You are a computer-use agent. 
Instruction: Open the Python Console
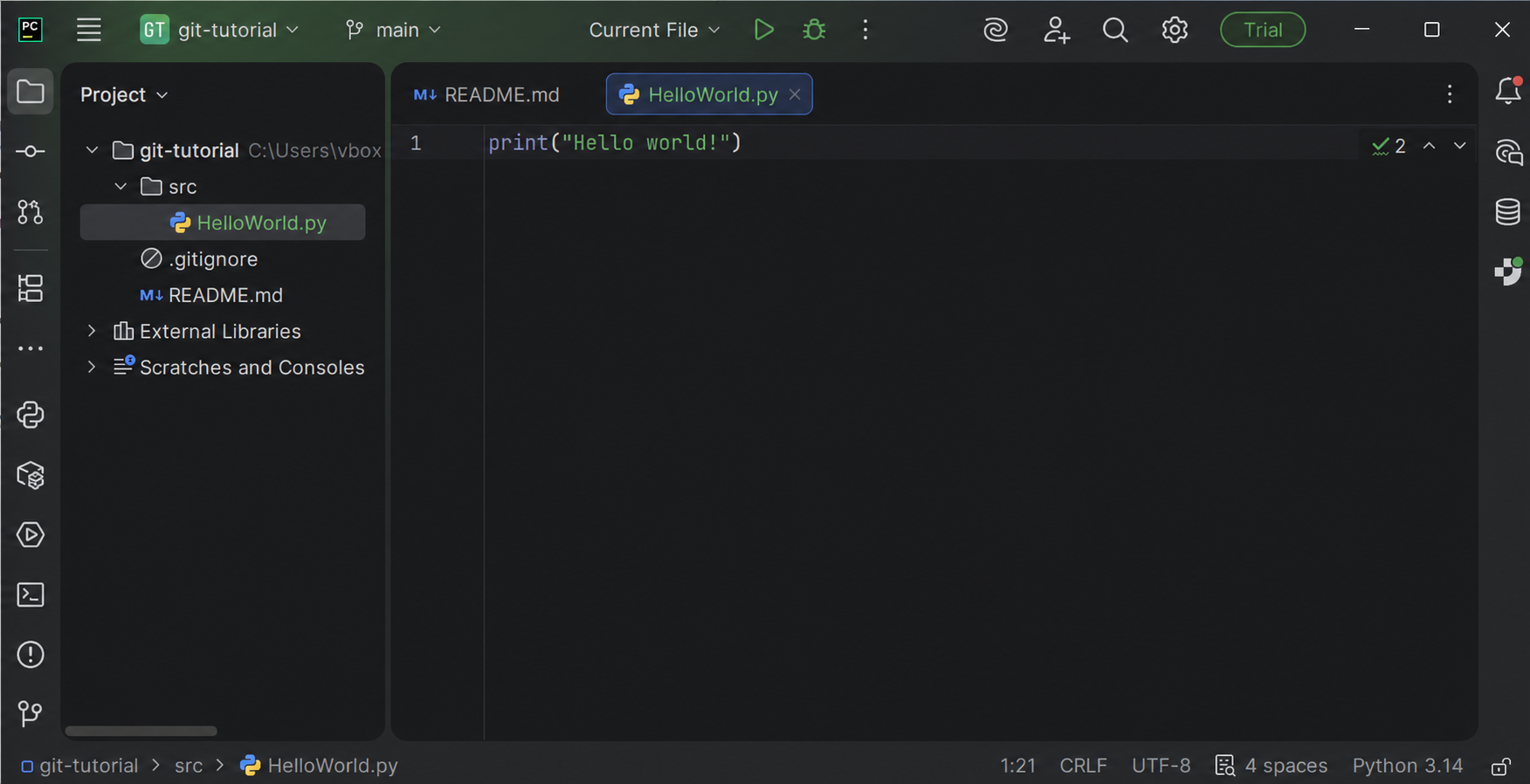[31, 415]
